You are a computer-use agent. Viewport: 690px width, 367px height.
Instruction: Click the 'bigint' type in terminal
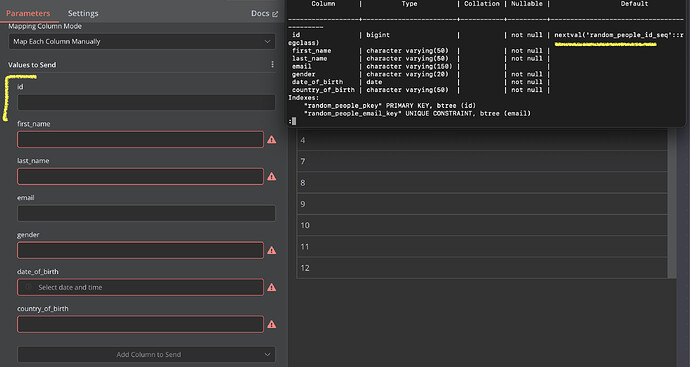tap(378, 35)
